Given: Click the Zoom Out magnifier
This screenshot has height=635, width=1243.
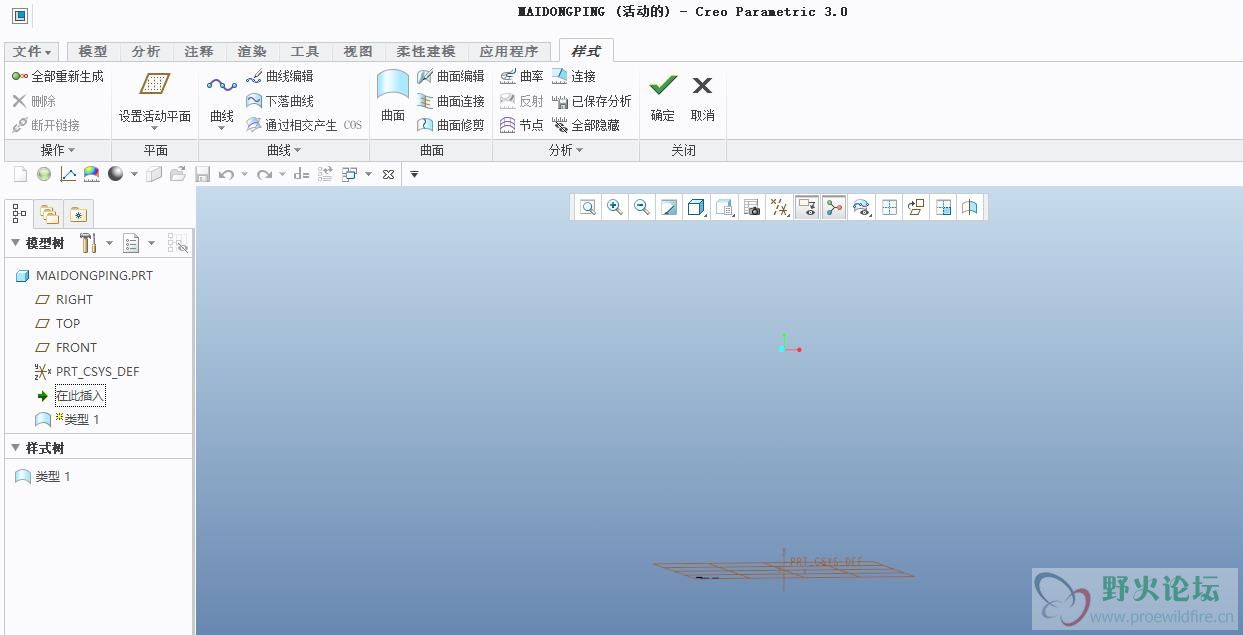Looking at the screenshot, I should coord(642,207).
